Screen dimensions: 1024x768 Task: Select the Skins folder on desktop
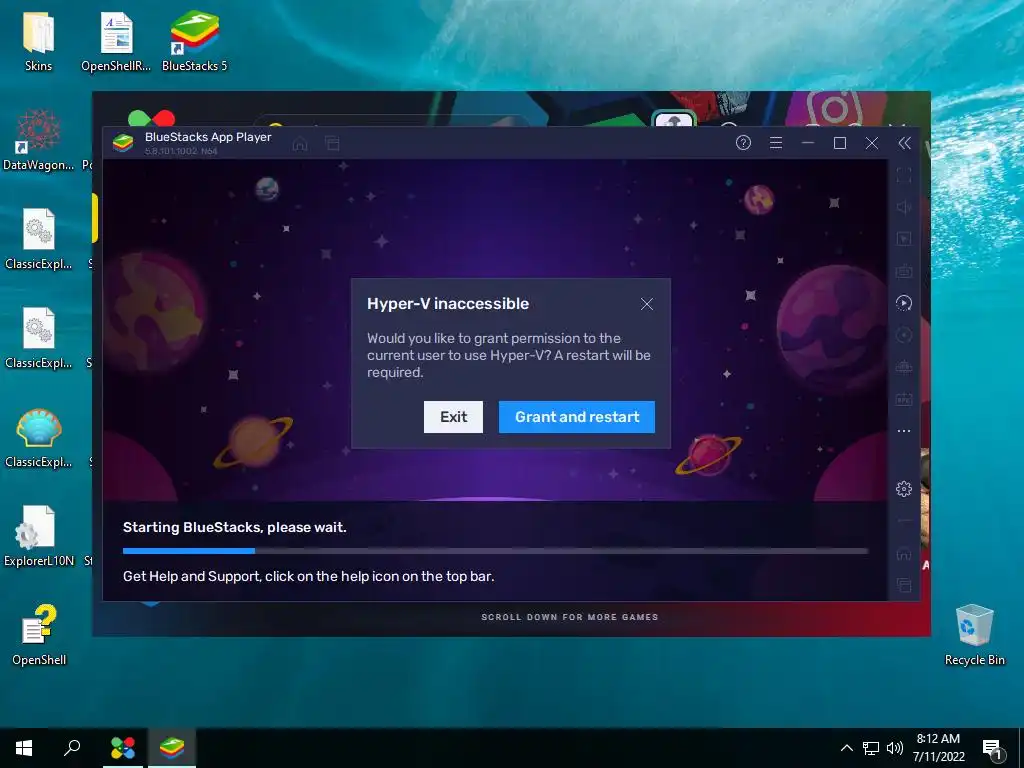pos(39,42)
